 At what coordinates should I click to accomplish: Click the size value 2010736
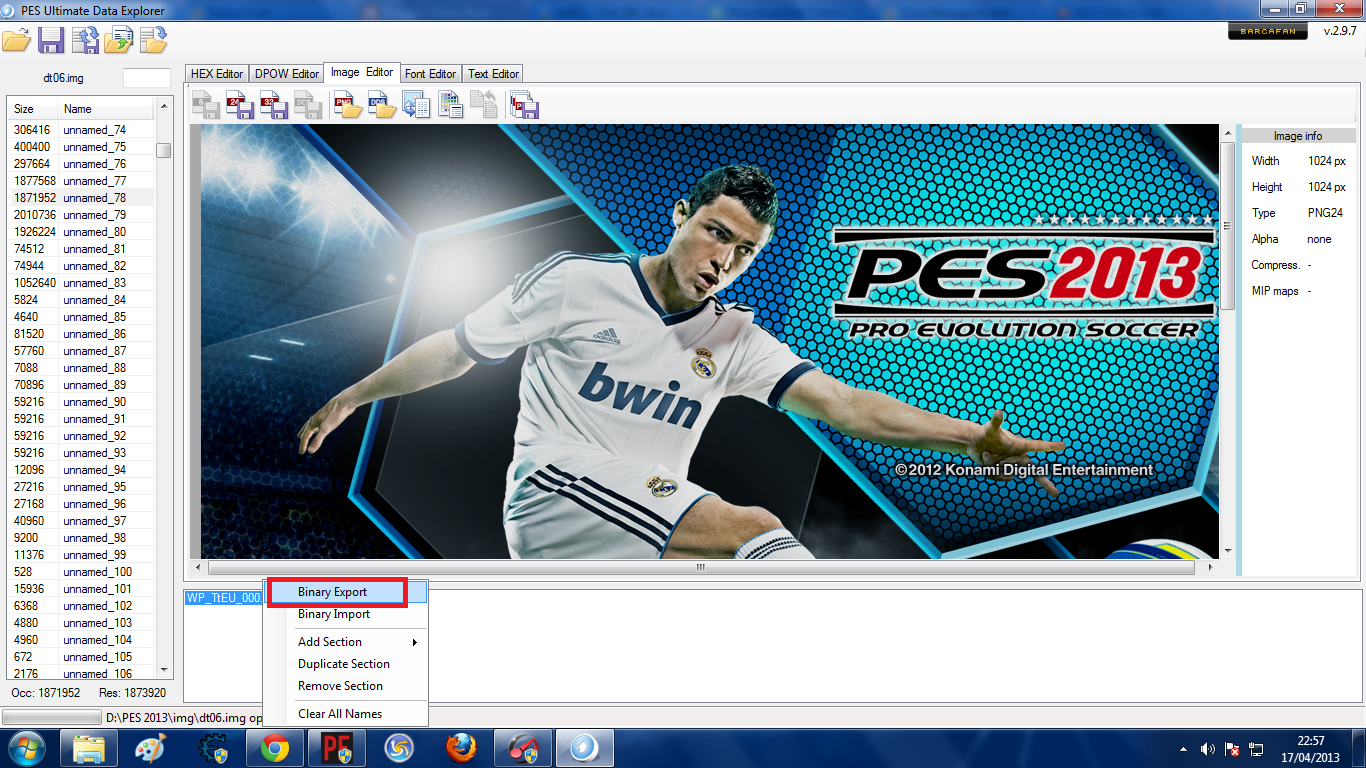click(x=35, y=215)
